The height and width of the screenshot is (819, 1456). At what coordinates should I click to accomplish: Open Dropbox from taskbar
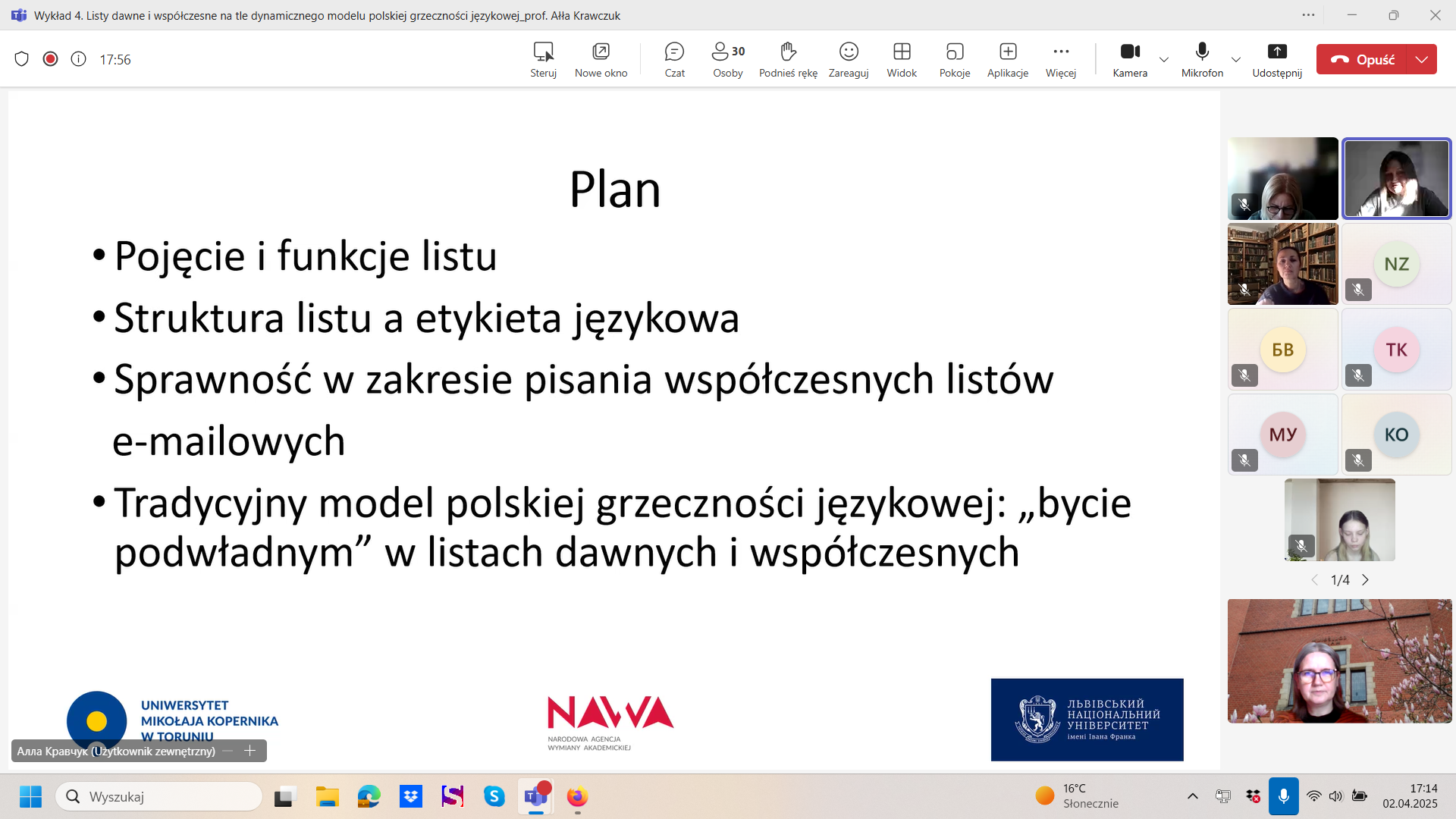(x=410, y=796)
